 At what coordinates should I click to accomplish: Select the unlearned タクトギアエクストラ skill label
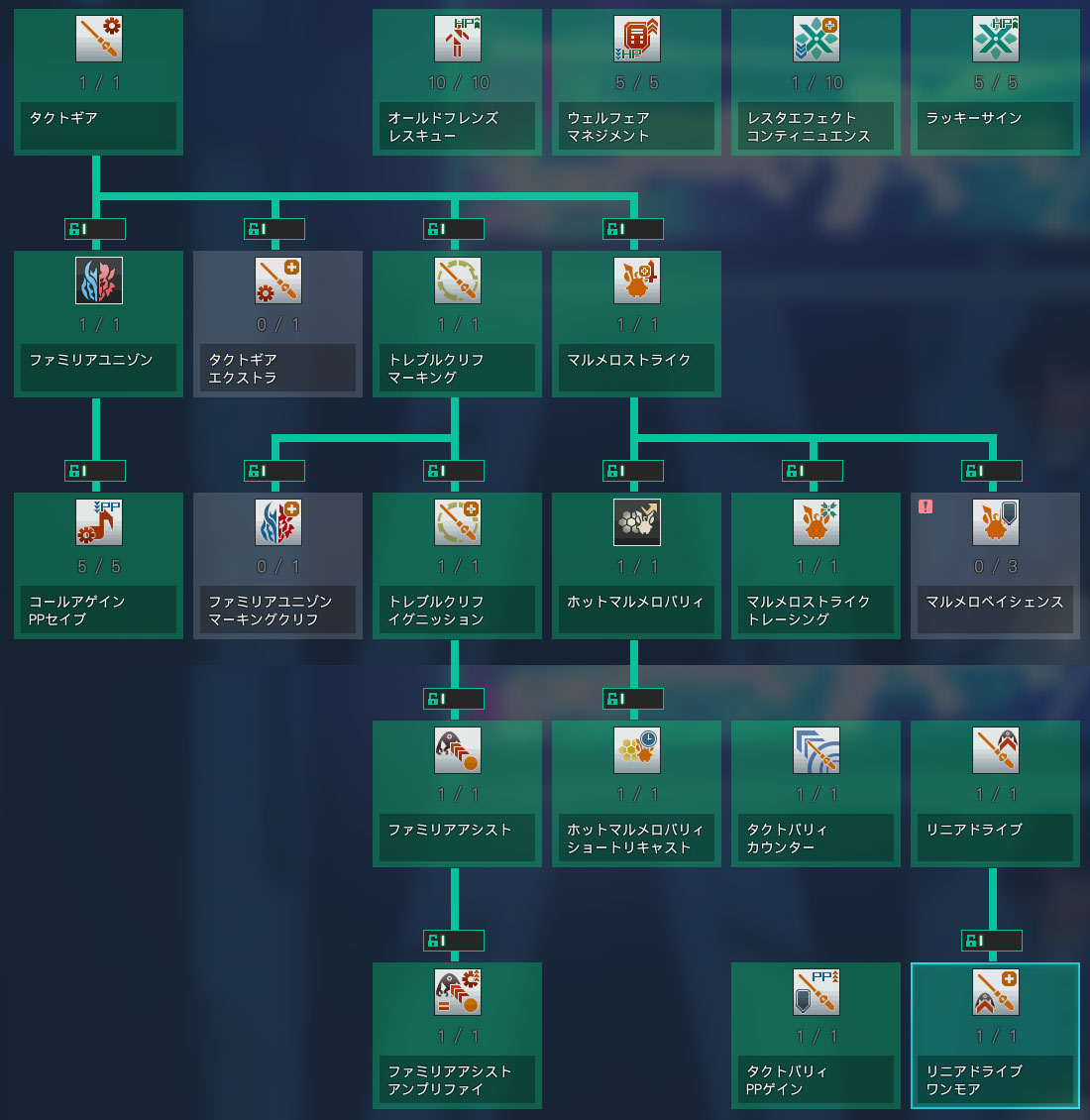[277, 368]
